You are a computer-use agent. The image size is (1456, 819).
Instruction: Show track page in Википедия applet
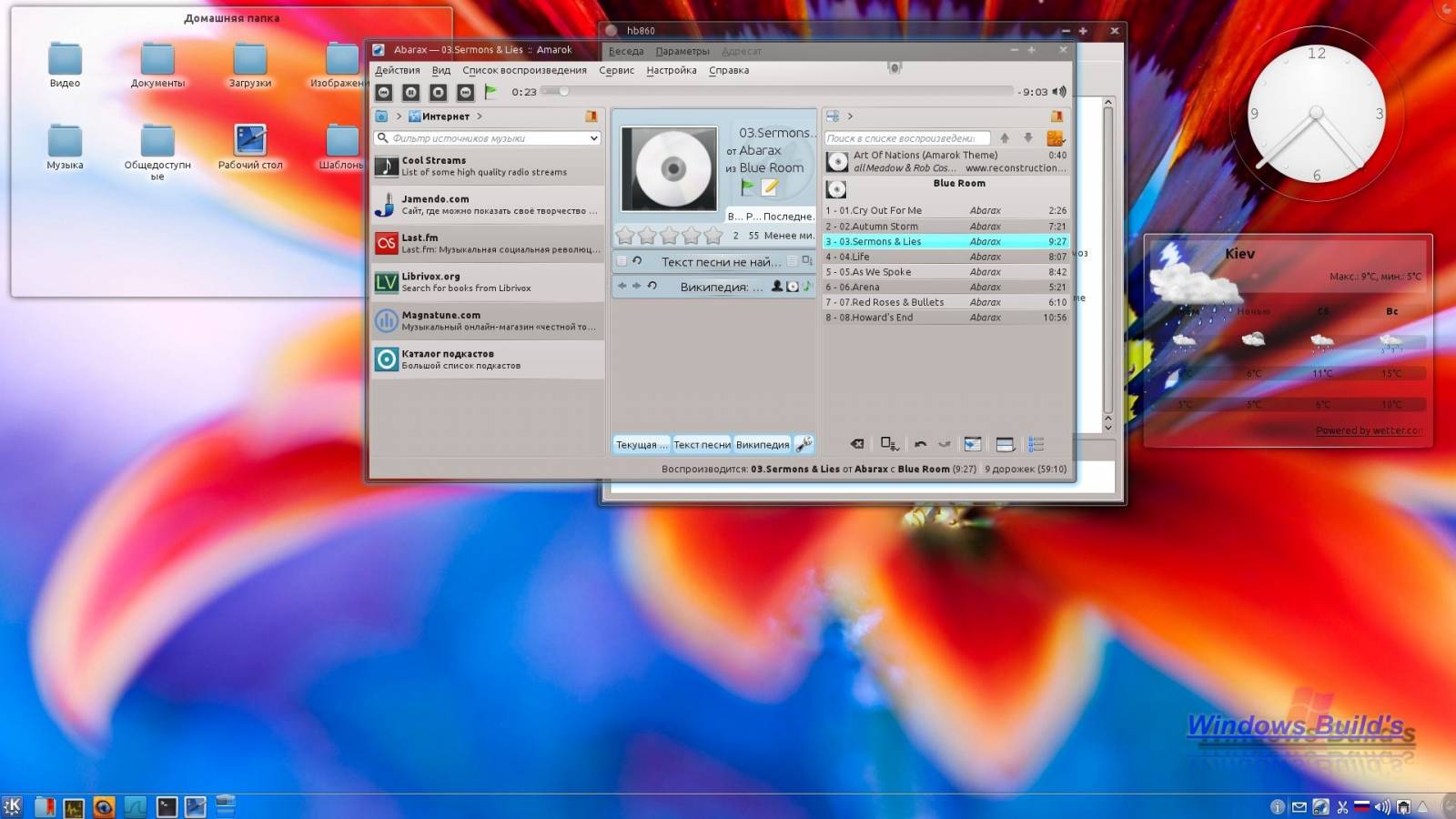pyautogui.click(x=806, y=286)
